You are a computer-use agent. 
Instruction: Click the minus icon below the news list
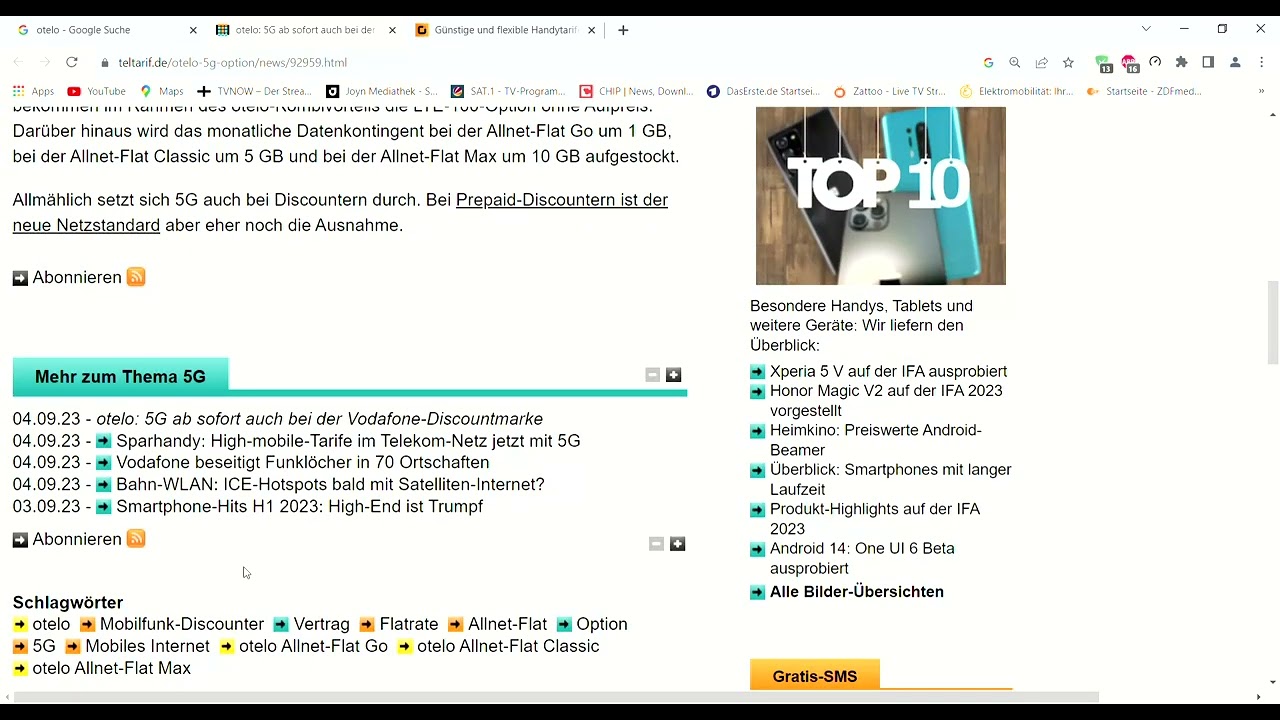coord(656,544)
